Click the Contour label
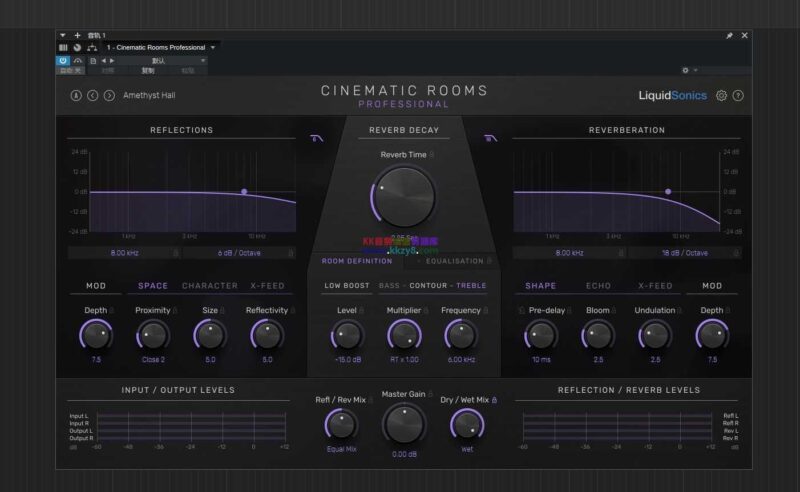Viewport: 800px width, 492px height. [428, 285]
